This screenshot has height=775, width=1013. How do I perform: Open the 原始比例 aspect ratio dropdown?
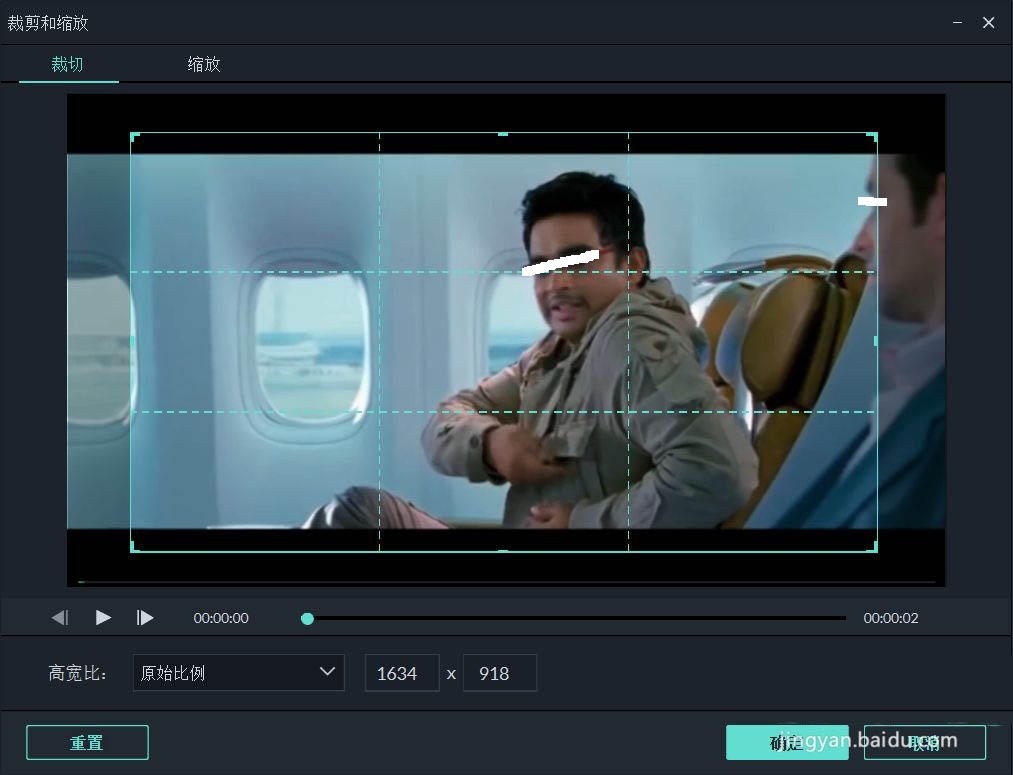[x=238, y=673]
